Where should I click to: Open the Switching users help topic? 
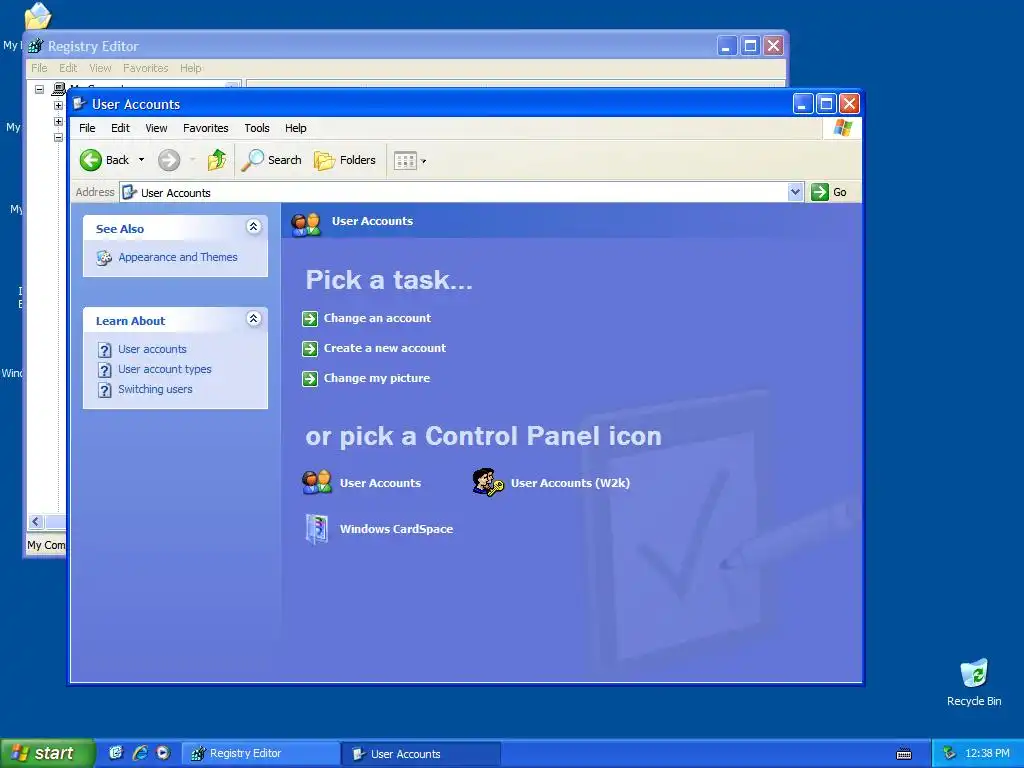(x=155, y=389)
